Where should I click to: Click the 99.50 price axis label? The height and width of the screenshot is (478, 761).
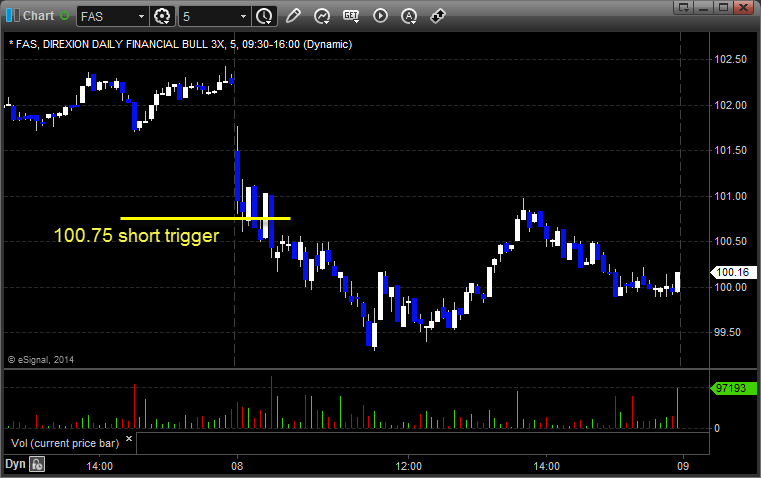click(x=728, y=332)
